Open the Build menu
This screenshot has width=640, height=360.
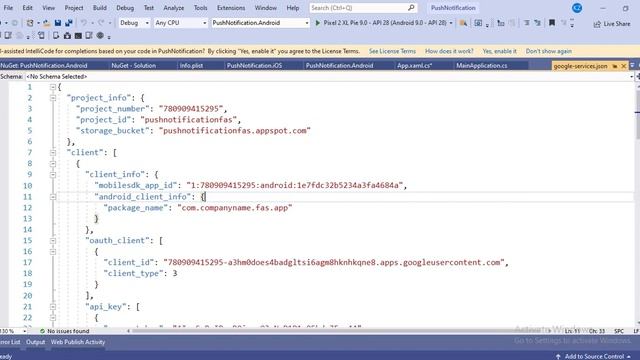[100, 8]
